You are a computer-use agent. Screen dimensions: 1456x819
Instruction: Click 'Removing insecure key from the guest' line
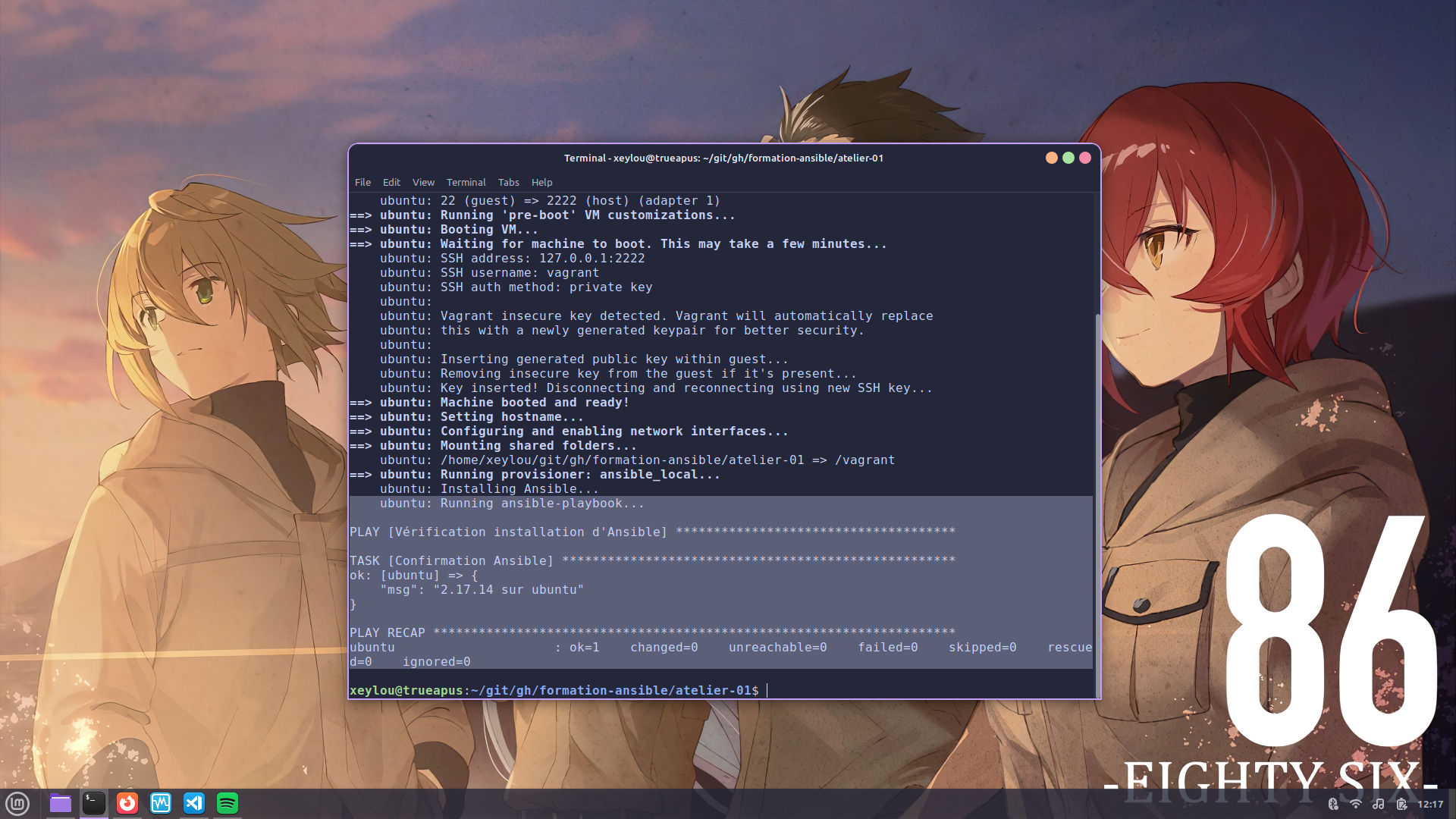(x=618, y=373)
